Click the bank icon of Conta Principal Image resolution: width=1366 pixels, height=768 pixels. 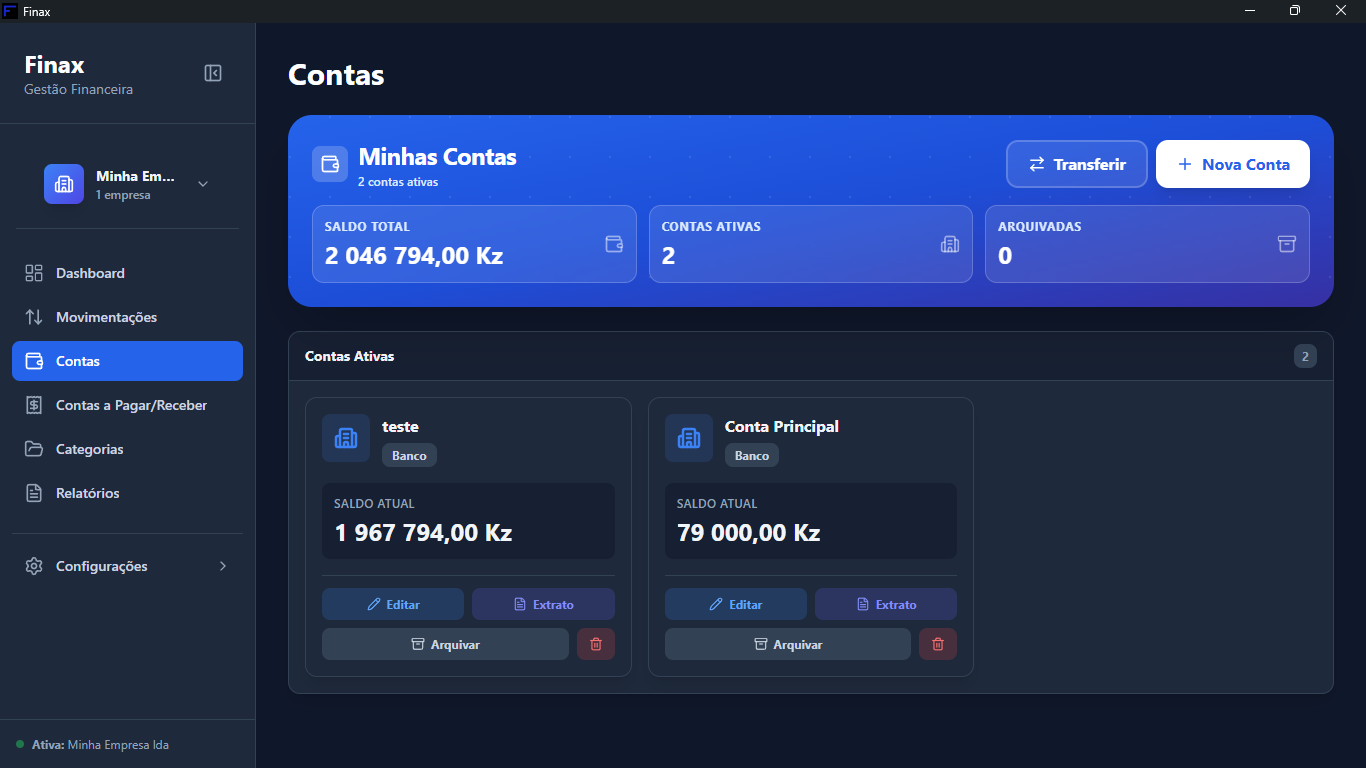[689, 438]
